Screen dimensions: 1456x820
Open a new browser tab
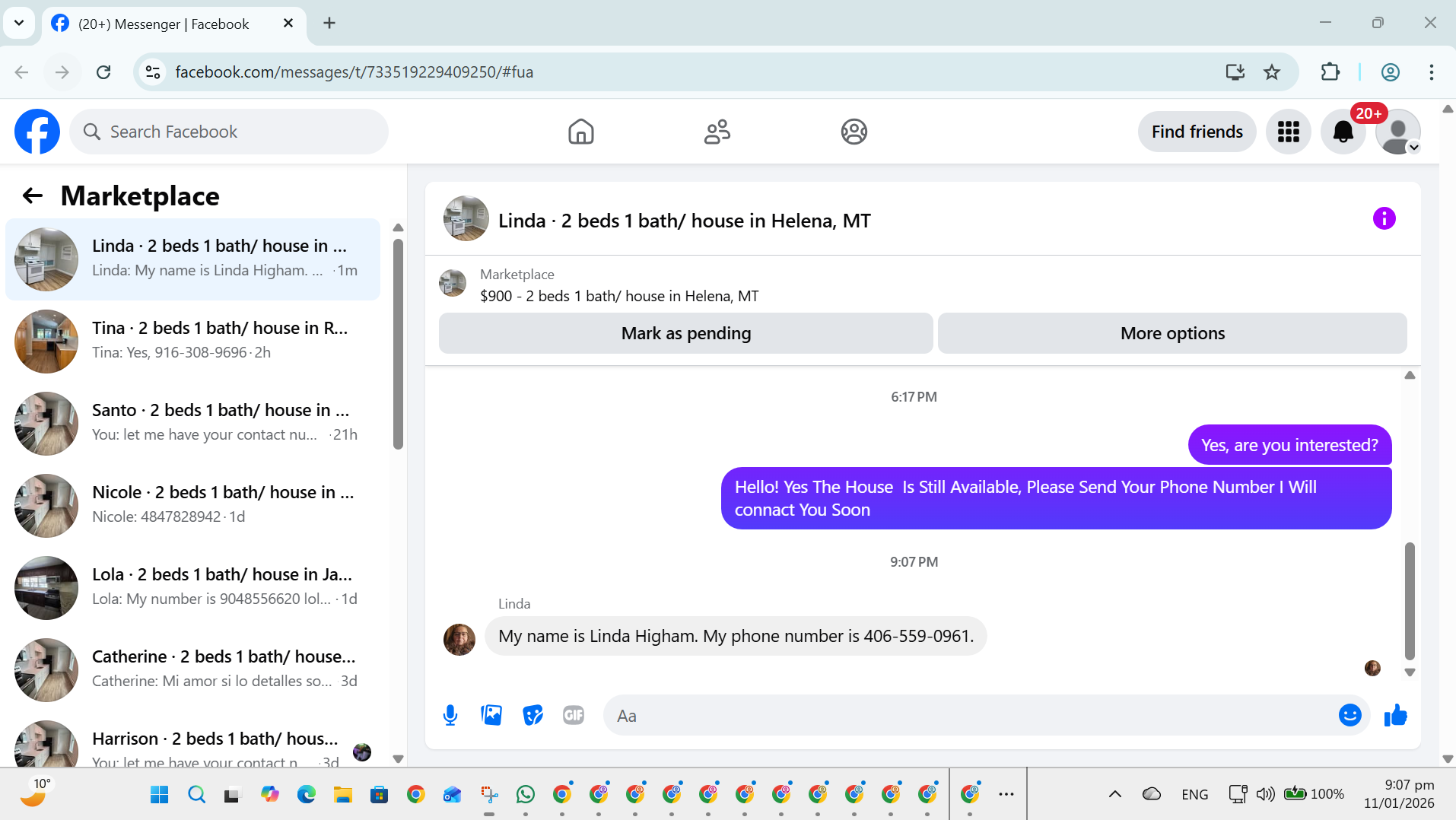(329, 23)
